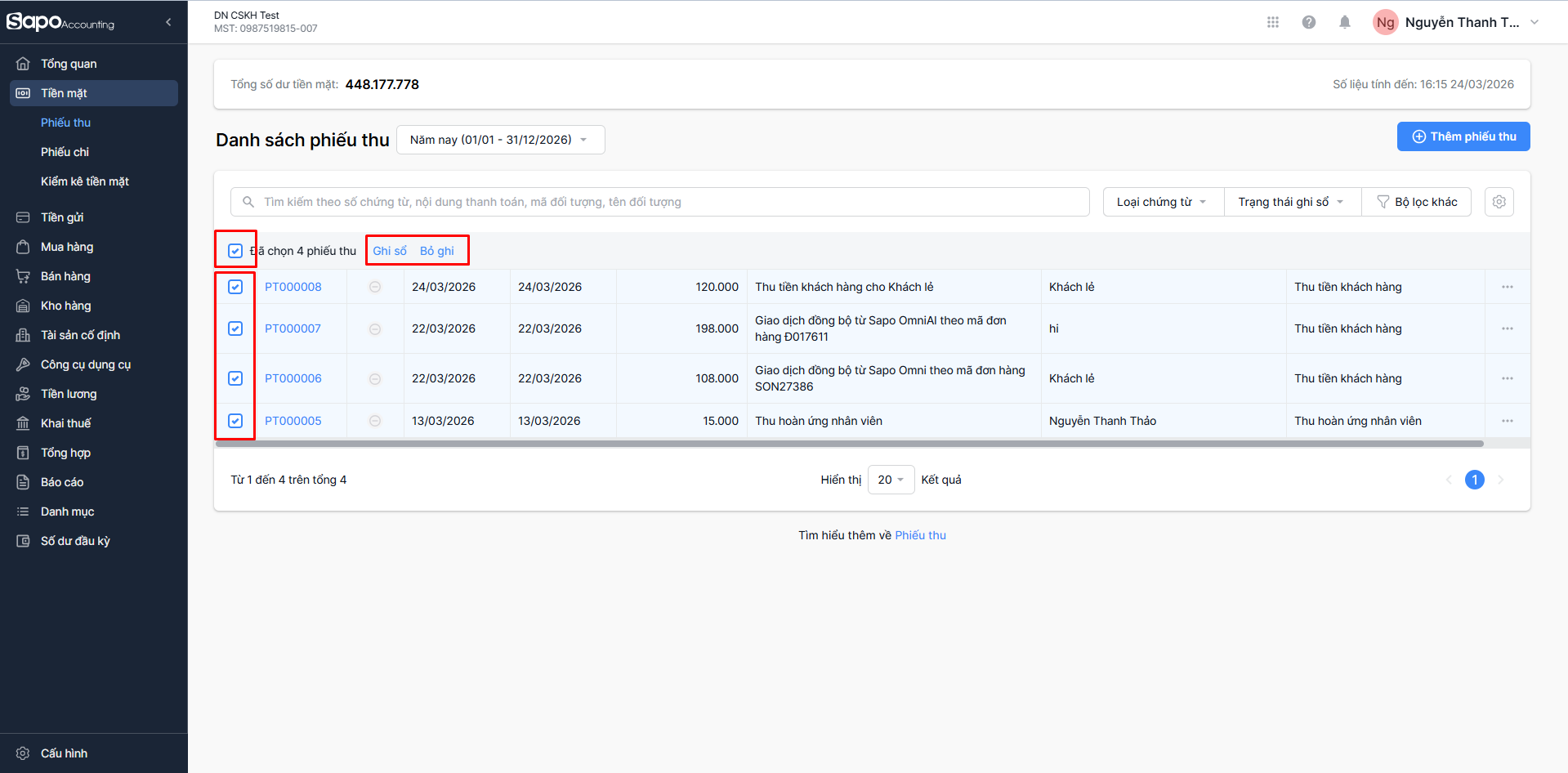Click the horizontal scrollbar under the table
The height and width of the screenshot is (773, 1568).
click(850, 444)
